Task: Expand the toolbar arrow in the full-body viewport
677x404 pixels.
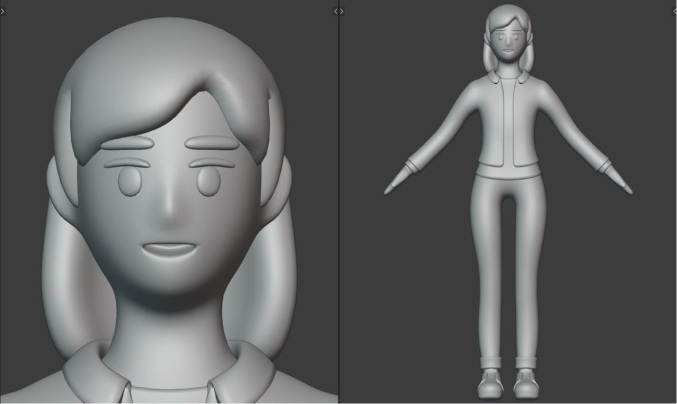Action: click(x=342, y=12)
